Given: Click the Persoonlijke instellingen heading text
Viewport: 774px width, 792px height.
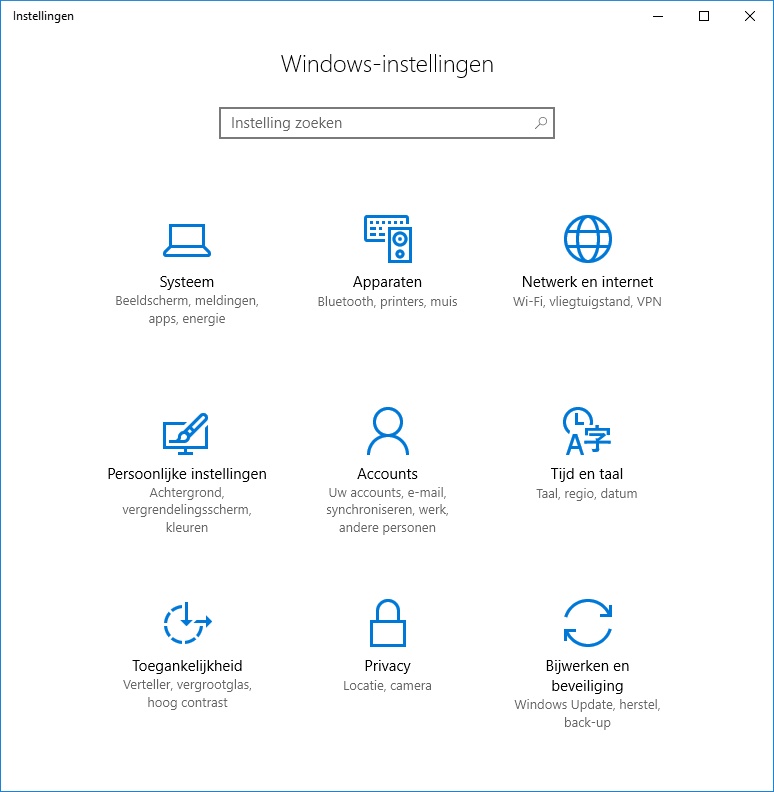Looking at the screenshot, I should 187,474.
